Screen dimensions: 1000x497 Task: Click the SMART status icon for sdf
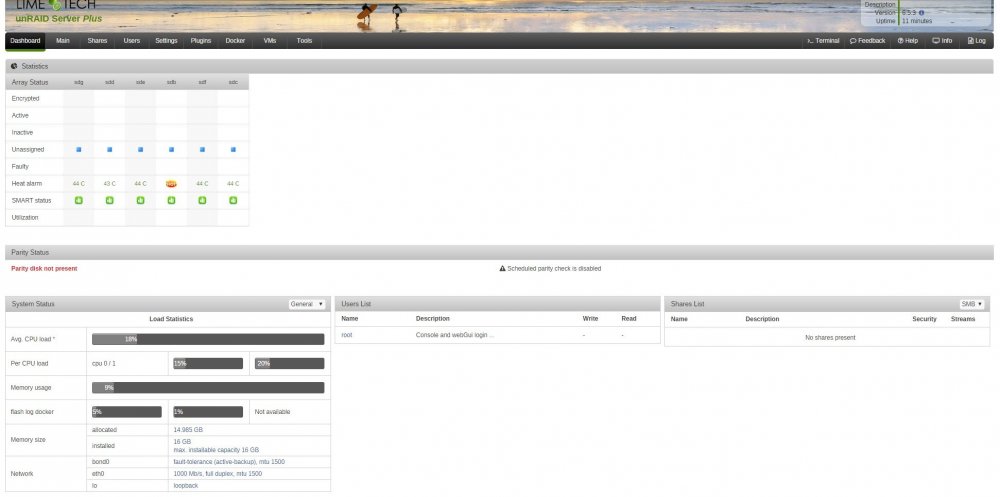[202, 200]
